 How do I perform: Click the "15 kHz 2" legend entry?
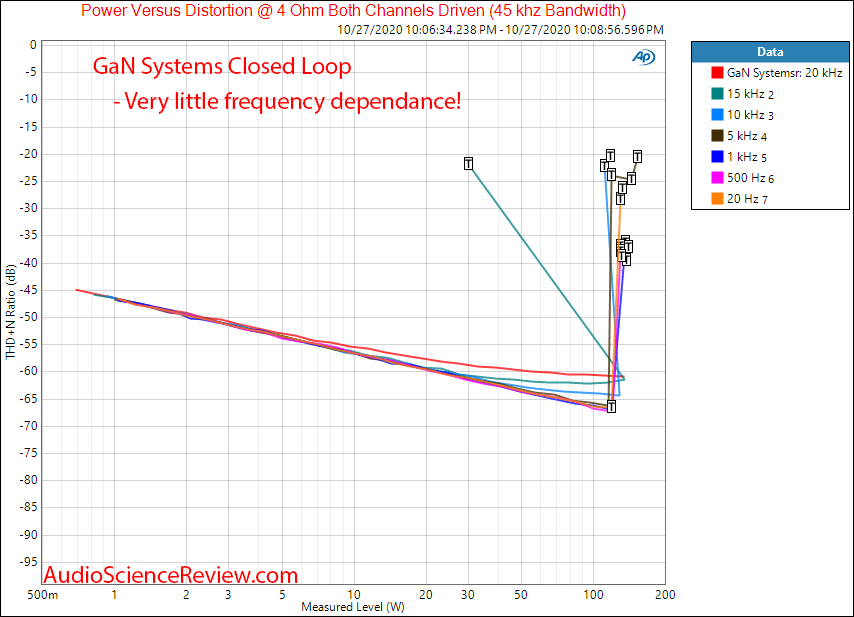click(x=750, y=94)
